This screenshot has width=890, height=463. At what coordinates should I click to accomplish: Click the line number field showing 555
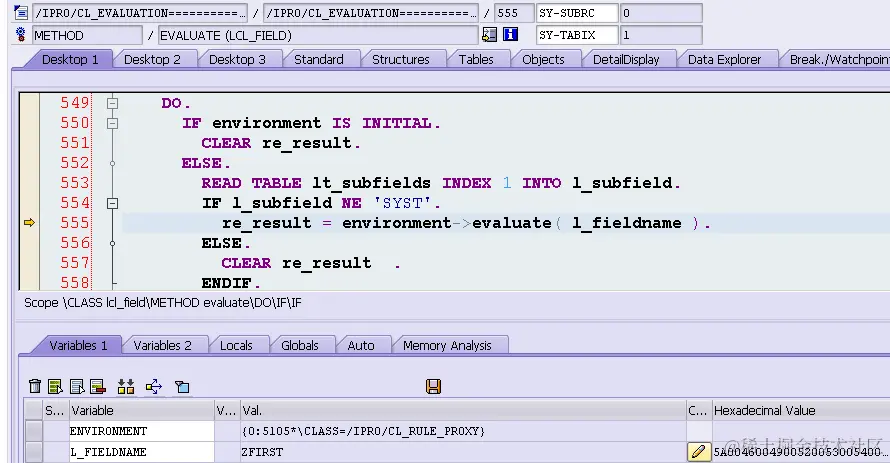click(x=514, y=12)
